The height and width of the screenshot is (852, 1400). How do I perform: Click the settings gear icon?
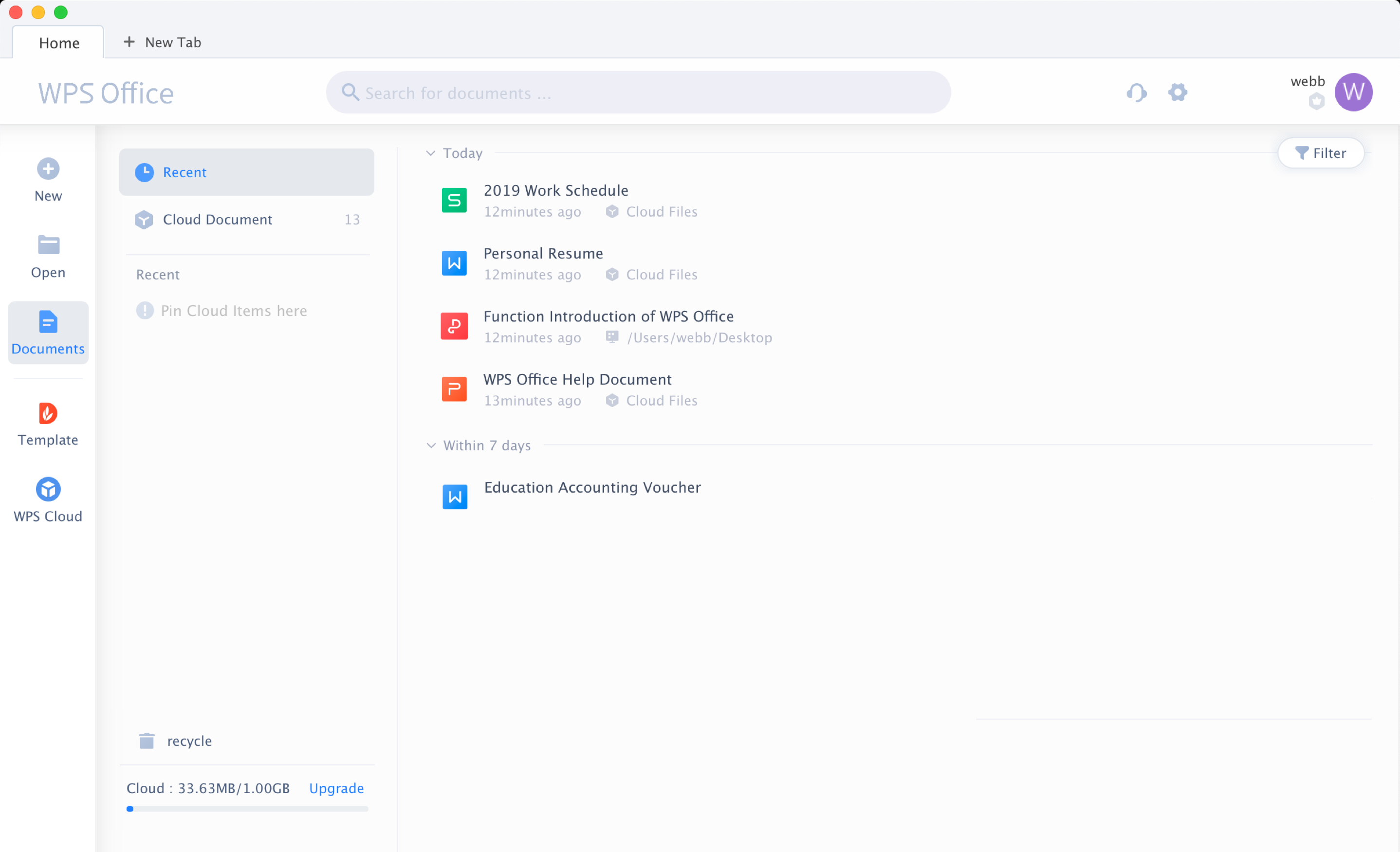coord(1178,91)
